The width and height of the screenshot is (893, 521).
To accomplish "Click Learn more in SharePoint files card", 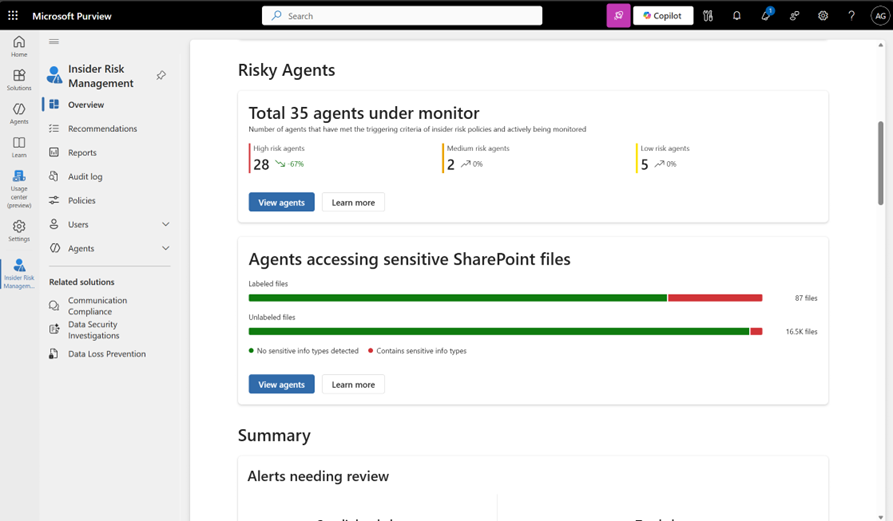I will (x=353, y=384).
